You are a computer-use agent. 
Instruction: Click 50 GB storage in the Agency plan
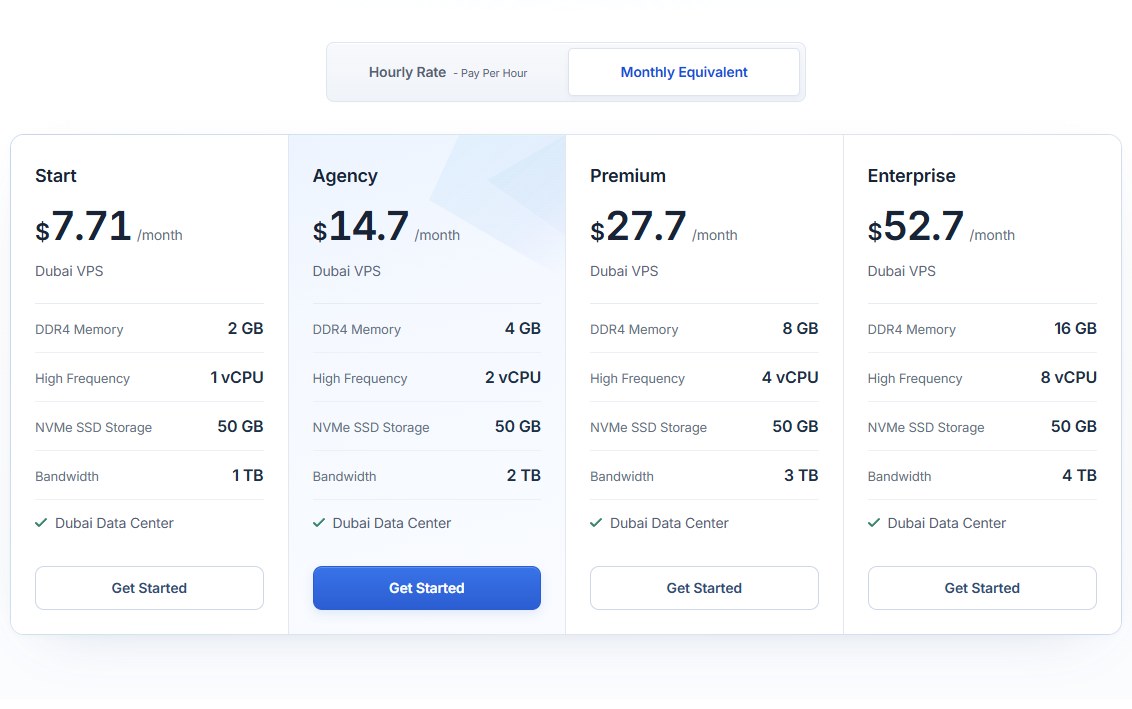pos(518,427)
